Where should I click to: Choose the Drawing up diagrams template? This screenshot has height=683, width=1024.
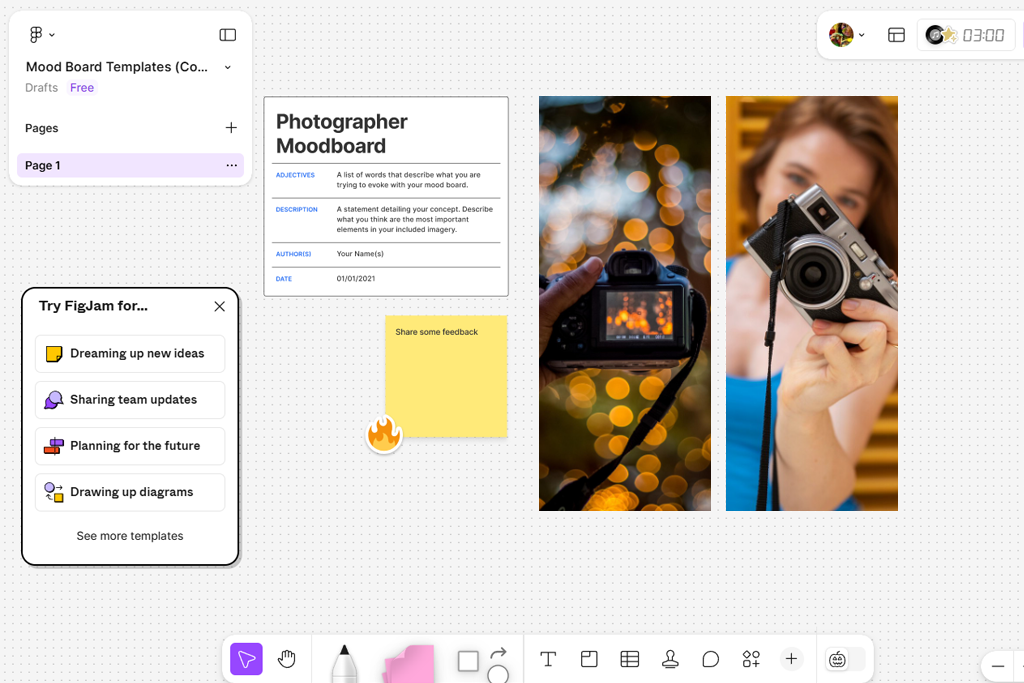[x=130, y=492]
